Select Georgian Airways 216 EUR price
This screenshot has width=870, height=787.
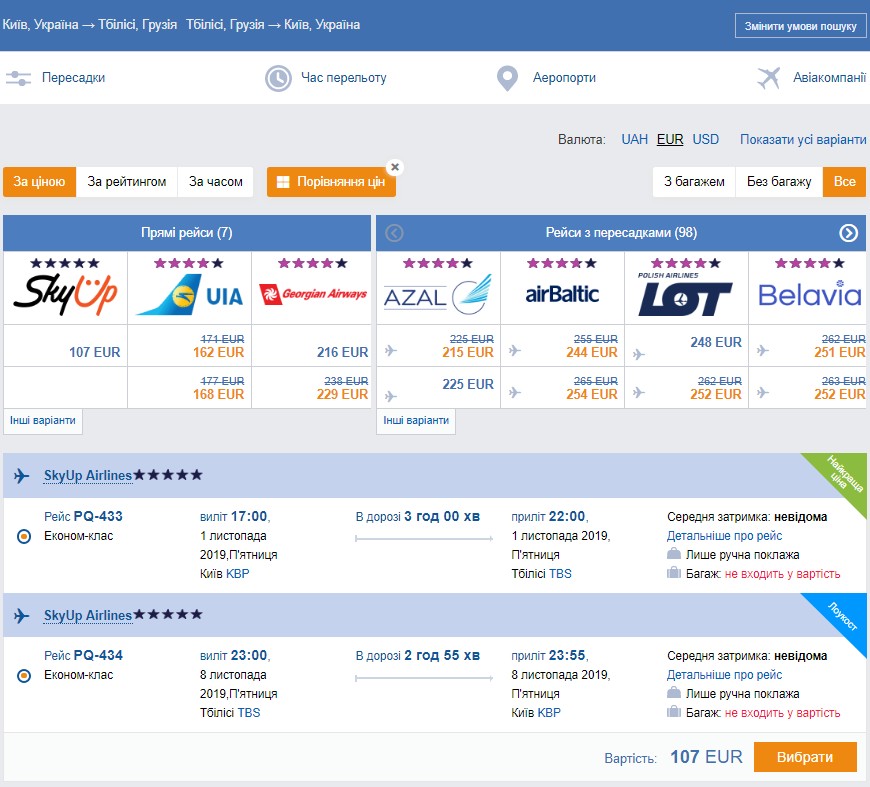[x=342, y=352]
